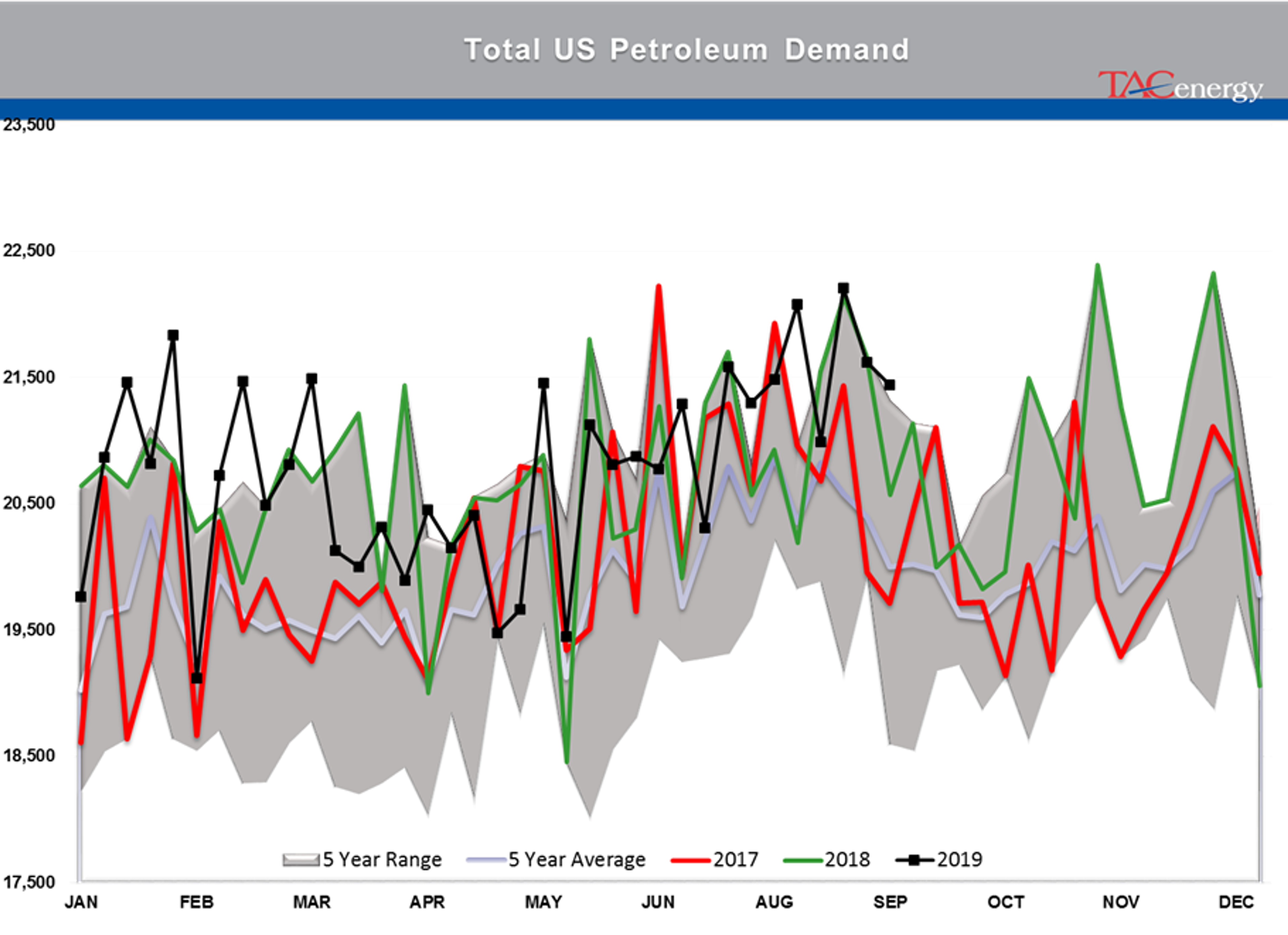The width and height of the screenshot is (1288, 935).
Task: Click the 20,500 y-axis label
Action: (x=29, y=503)
